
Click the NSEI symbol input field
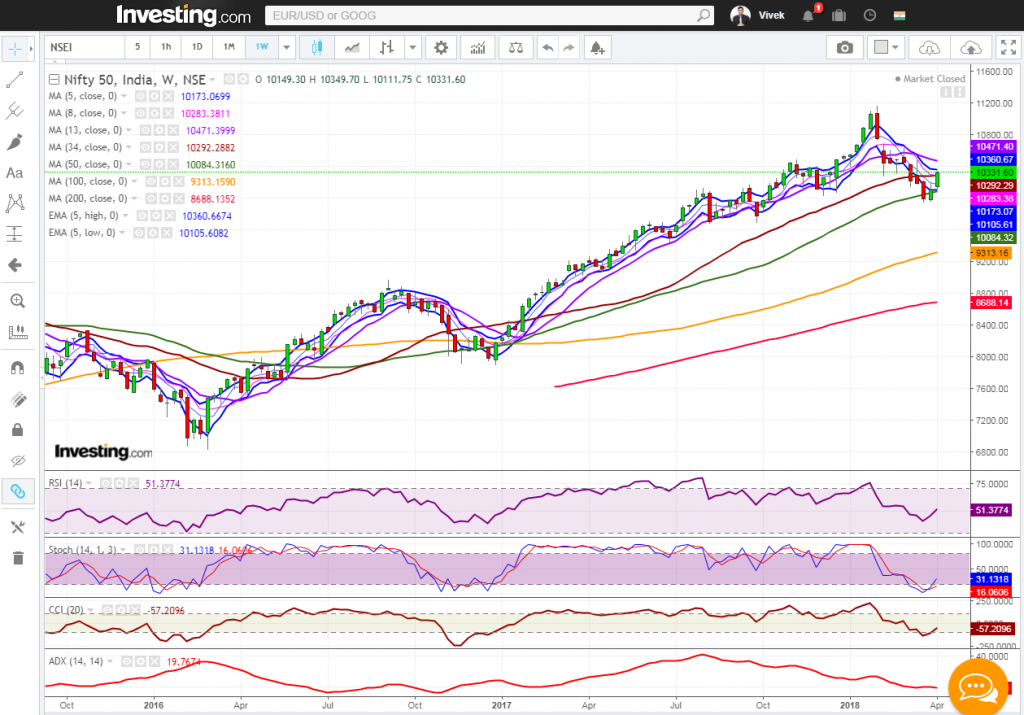(85, 47)
